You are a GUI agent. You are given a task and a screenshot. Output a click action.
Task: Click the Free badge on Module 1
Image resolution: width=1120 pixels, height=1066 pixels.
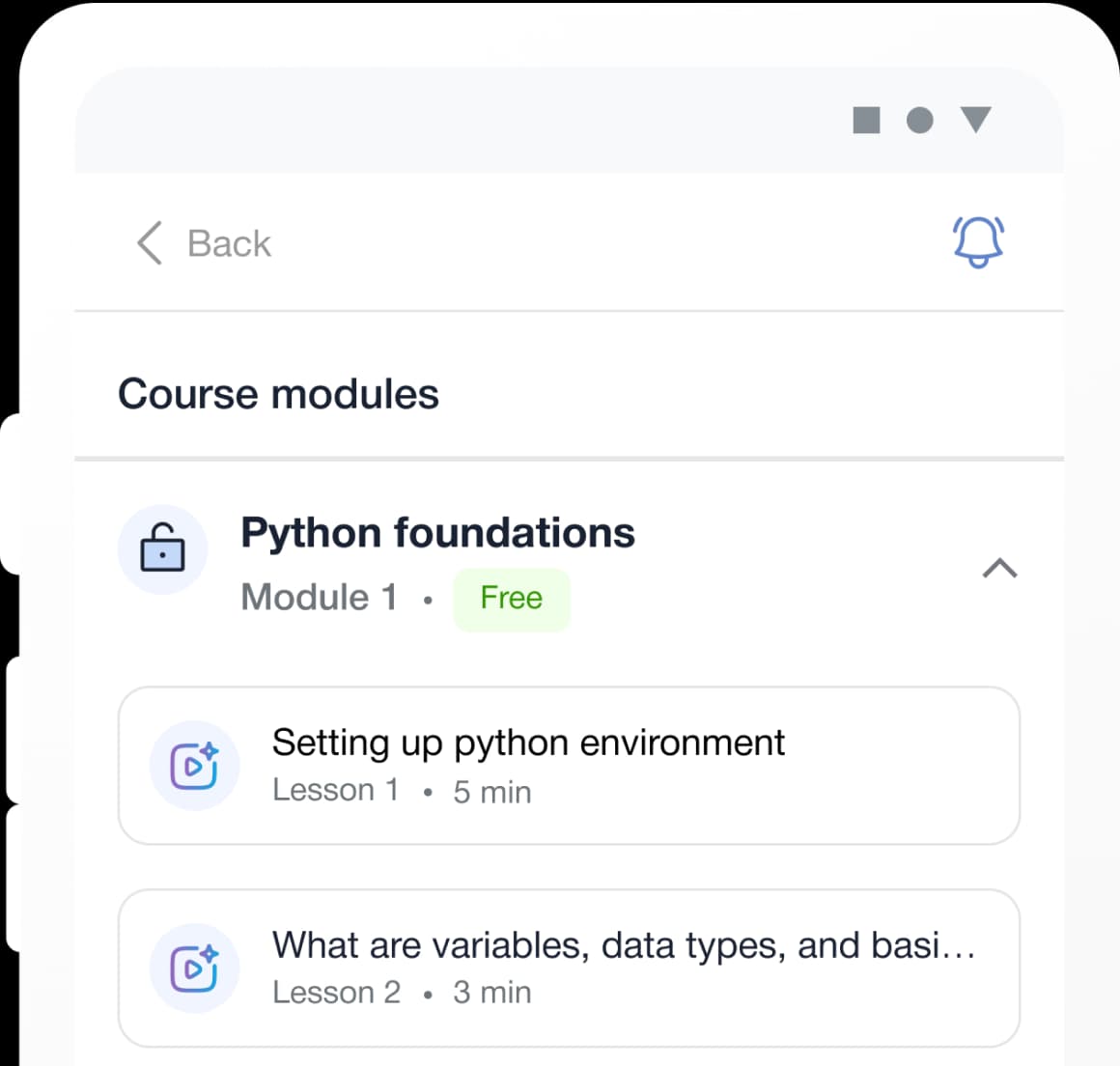coord(512,599)
